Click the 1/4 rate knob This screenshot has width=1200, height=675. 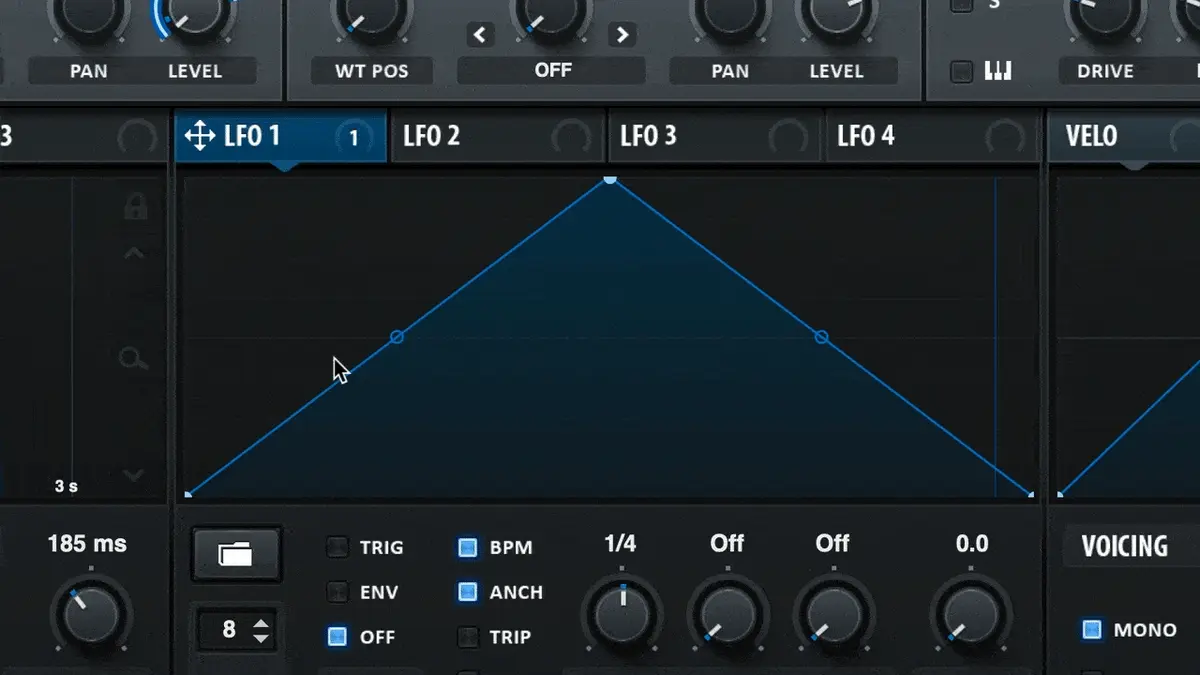click(x=622, y=613)
